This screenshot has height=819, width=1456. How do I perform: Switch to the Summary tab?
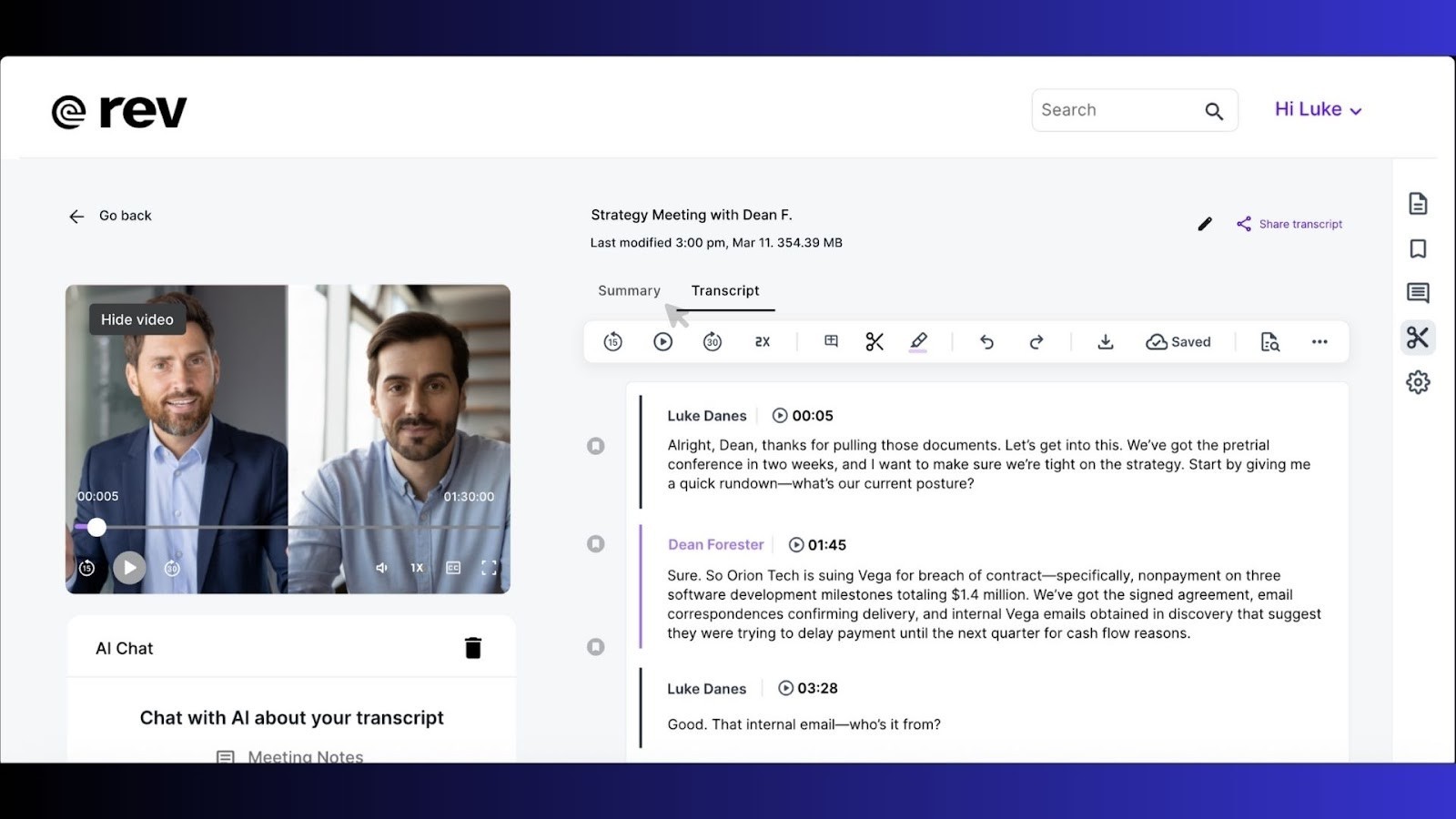click(x=628, y=290)
